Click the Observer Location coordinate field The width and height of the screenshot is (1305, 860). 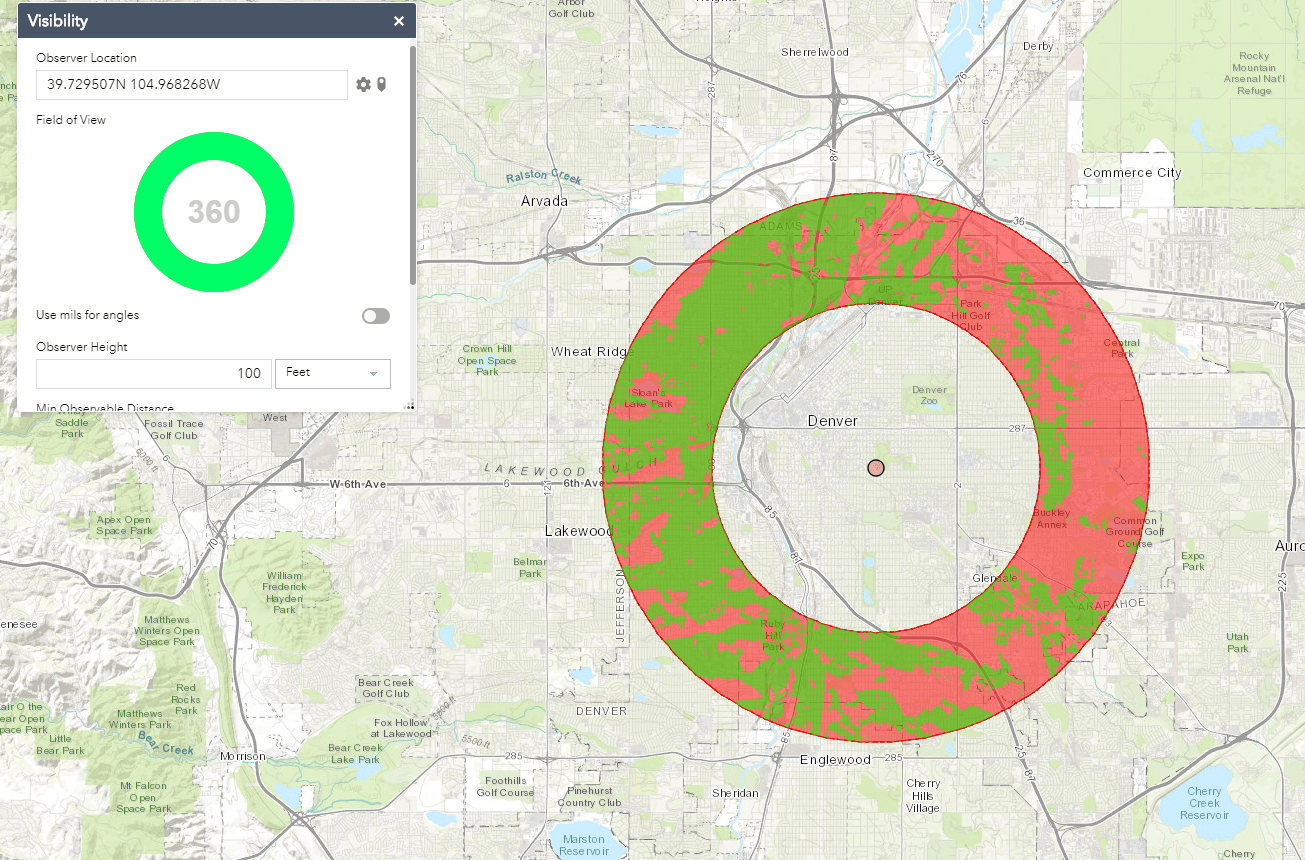[192, 85]
